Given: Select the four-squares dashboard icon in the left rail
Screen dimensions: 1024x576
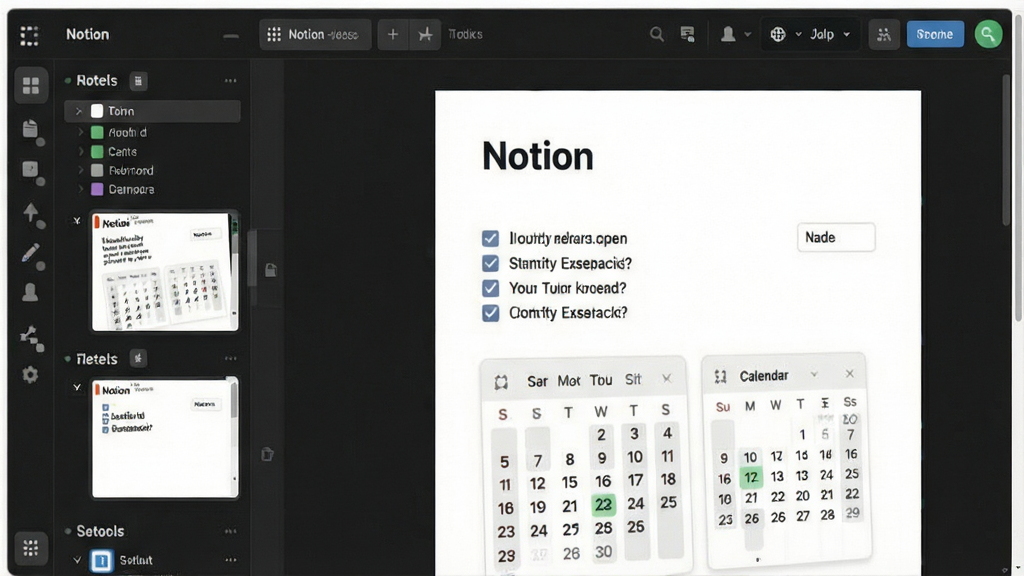Looking at the screenshot, I should [x=31, y=86].
